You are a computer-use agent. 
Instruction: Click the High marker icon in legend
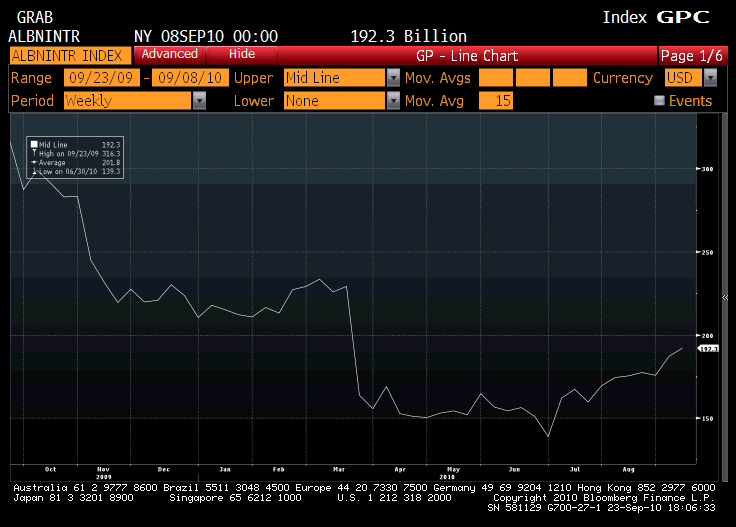click(x=34, y=153)
